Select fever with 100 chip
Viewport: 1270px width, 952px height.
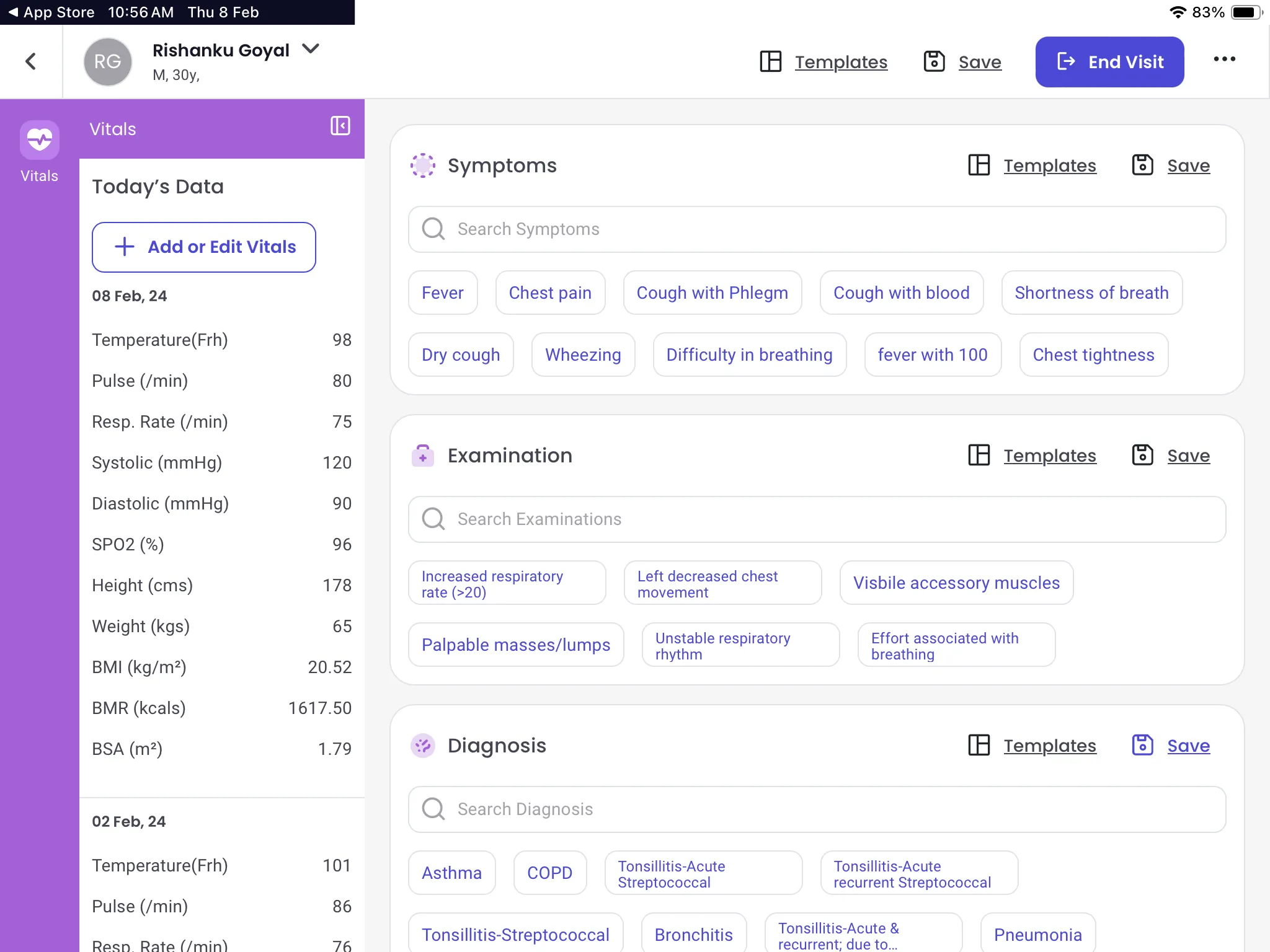(x=933, y=355)
